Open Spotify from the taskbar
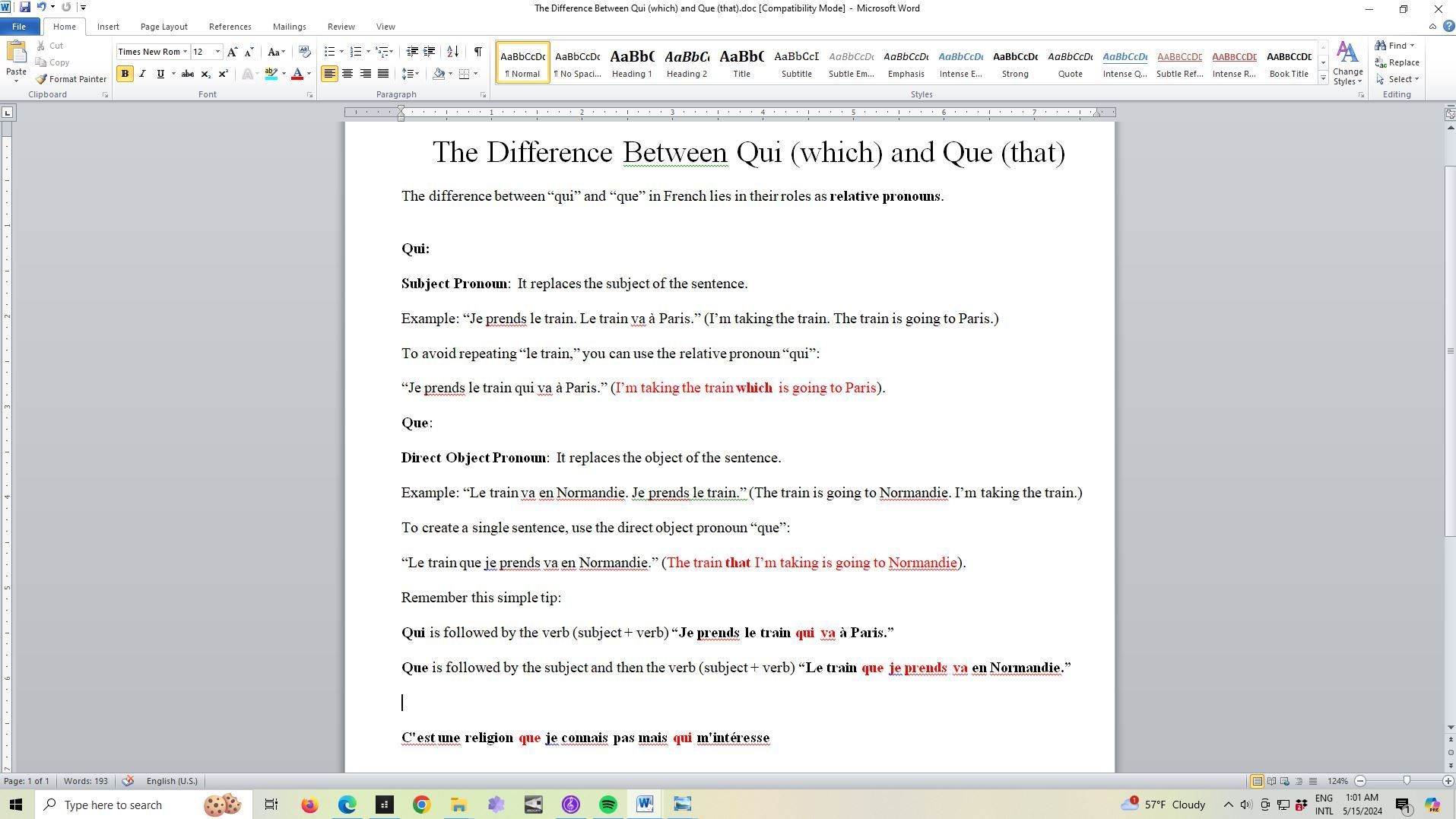The image size is (1456, 819). (x=608, y=805)
